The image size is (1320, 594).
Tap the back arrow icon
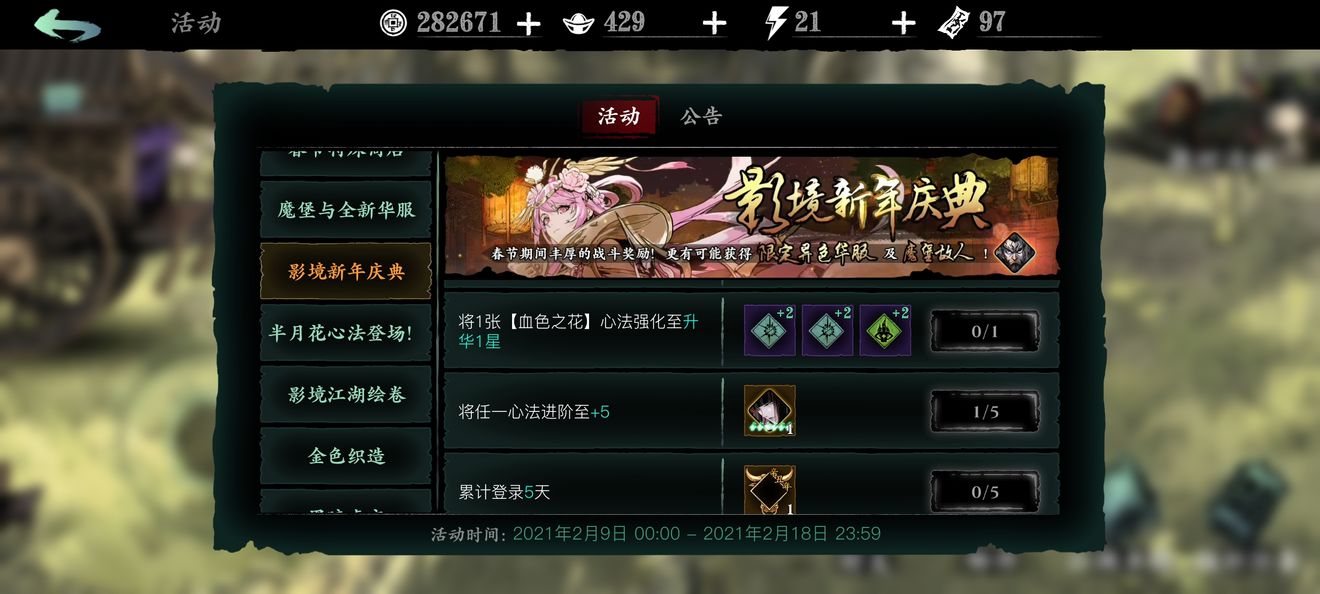tap(68, 24)
